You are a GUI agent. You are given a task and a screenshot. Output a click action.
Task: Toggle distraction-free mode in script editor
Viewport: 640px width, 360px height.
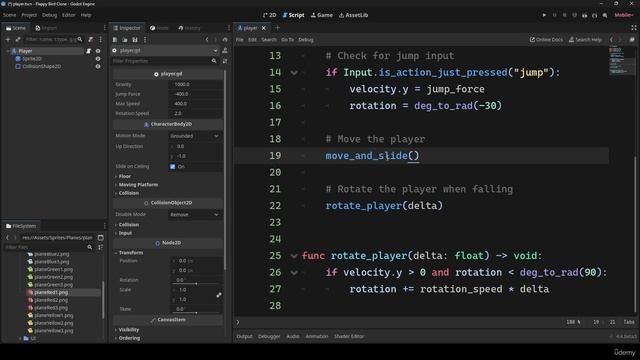coord(634,28)
